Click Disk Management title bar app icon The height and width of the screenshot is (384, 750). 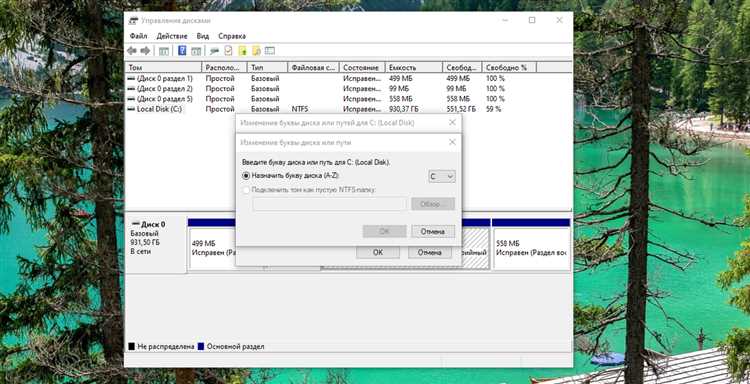133,21
